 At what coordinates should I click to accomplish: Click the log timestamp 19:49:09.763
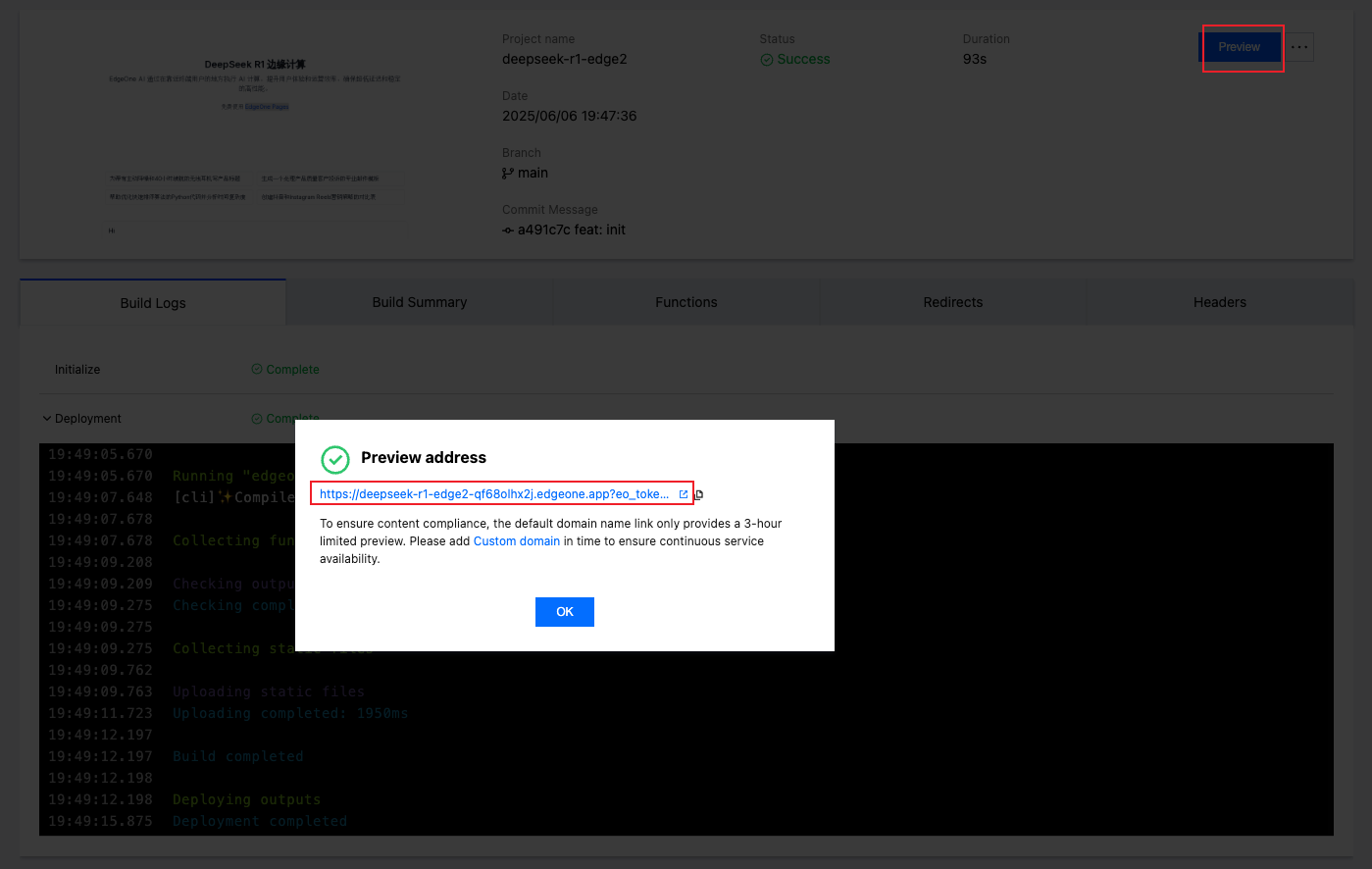point(100,692)
